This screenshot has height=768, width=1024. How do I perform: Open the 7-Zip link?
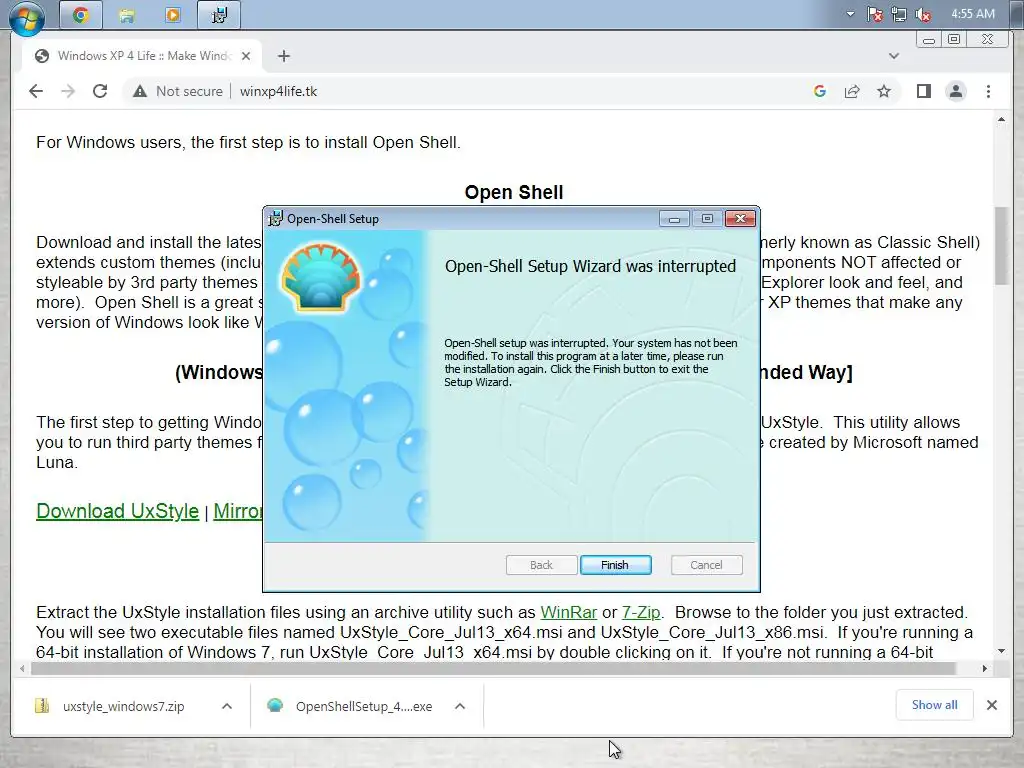pos(641,613)
